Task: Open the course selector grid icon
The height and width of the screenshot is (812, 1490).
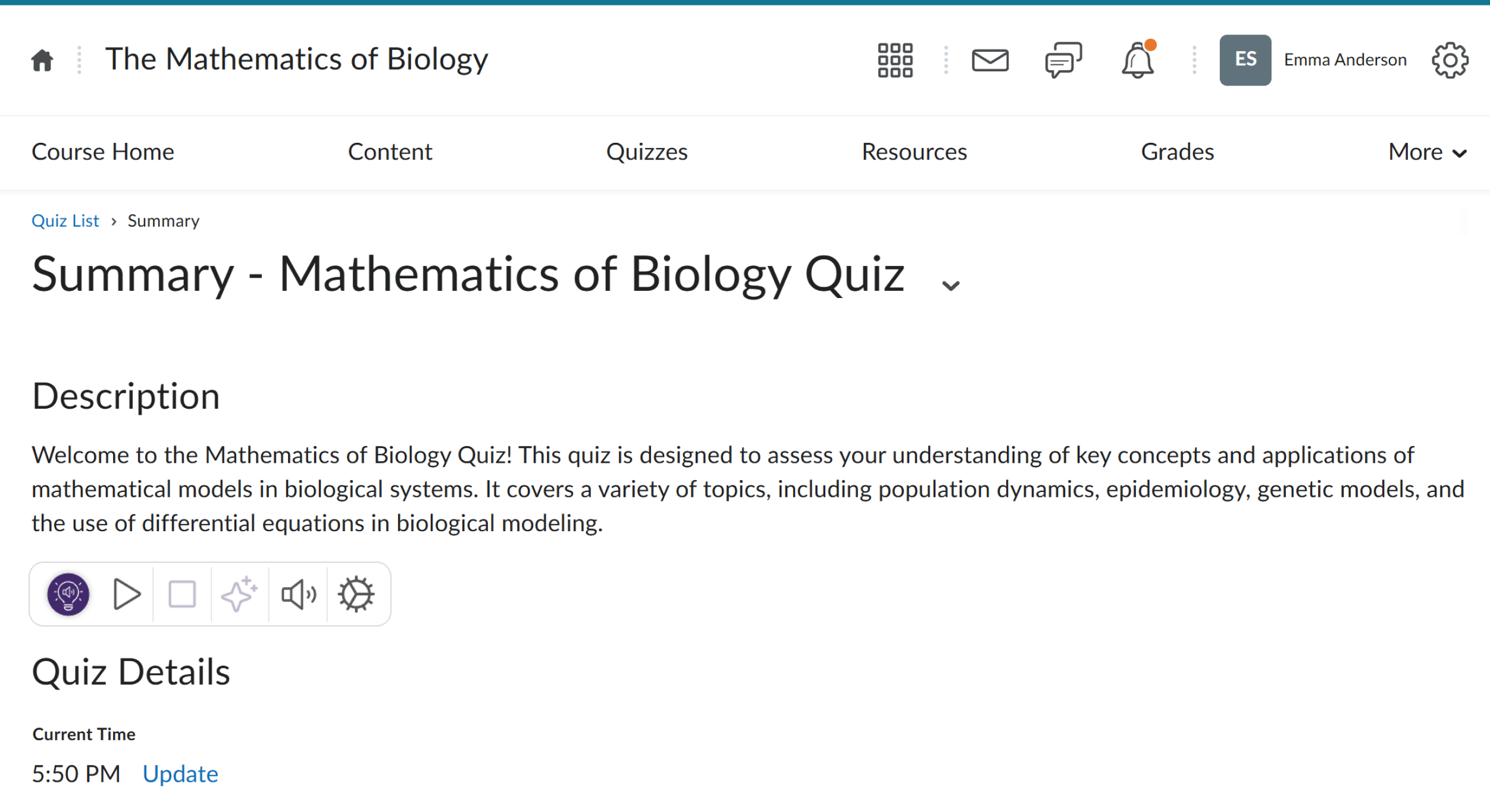Action: pos(895,60)
